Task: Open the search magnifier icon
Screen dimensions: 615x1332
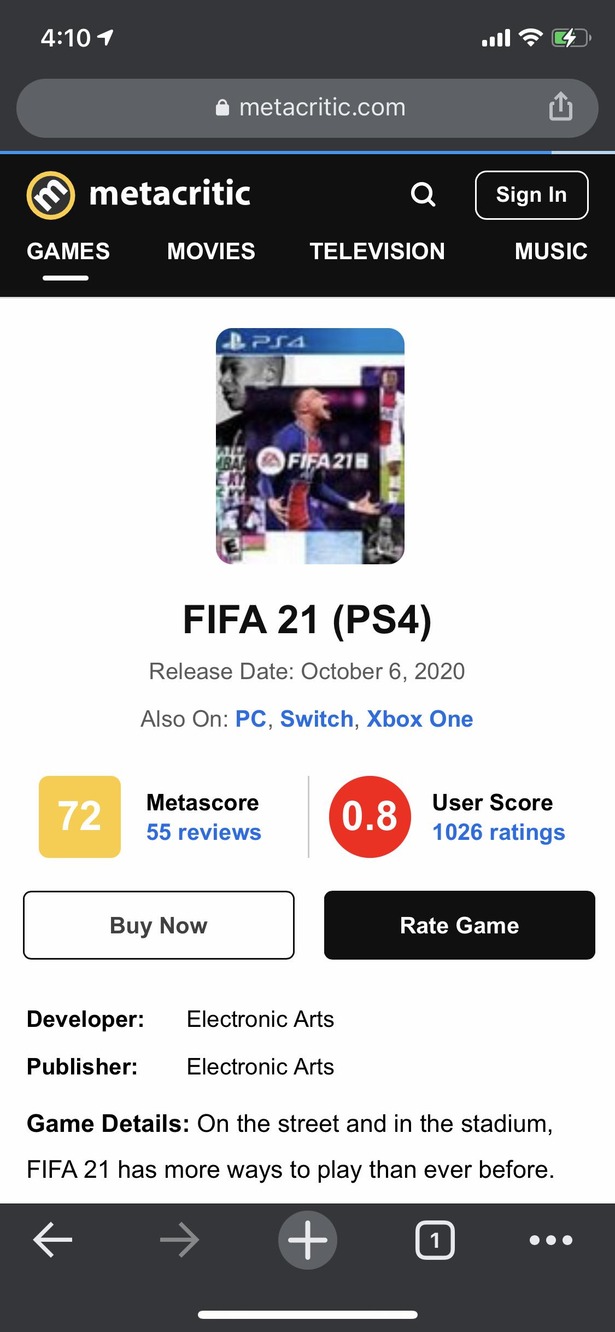Action: 423,194
